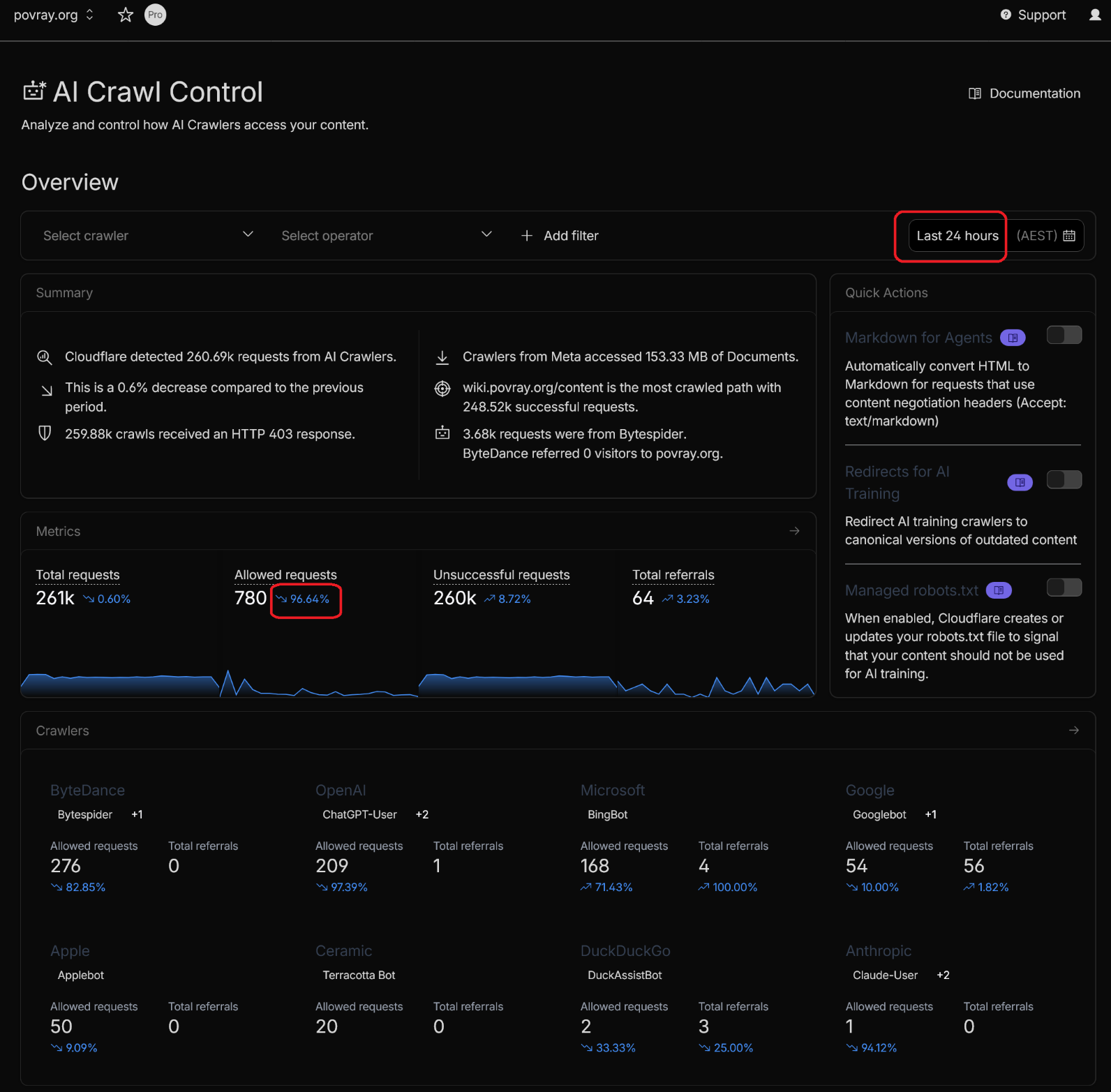
Task: Click the Total referrals label in Metrics
Action: click(673, 575)
